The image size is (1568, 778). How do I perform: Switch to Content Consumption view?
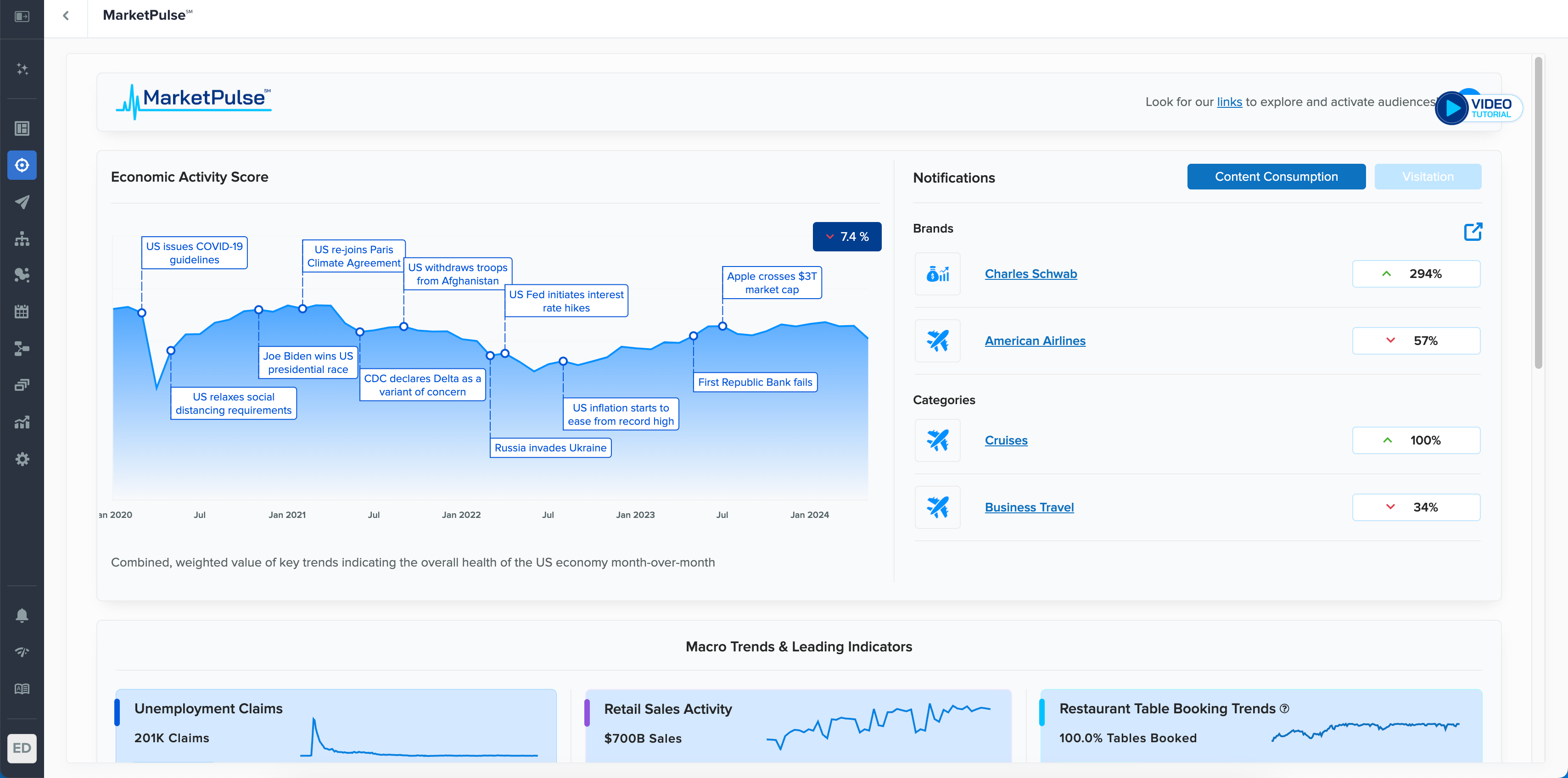(x=1276, y=177)
